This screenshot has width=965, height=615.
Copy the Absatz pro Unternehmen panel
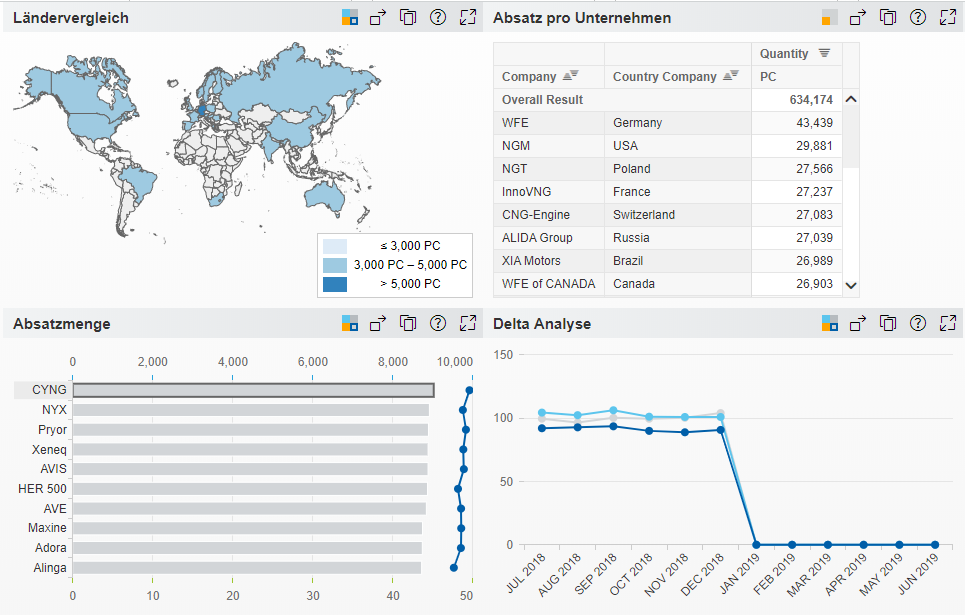point(888,18)
